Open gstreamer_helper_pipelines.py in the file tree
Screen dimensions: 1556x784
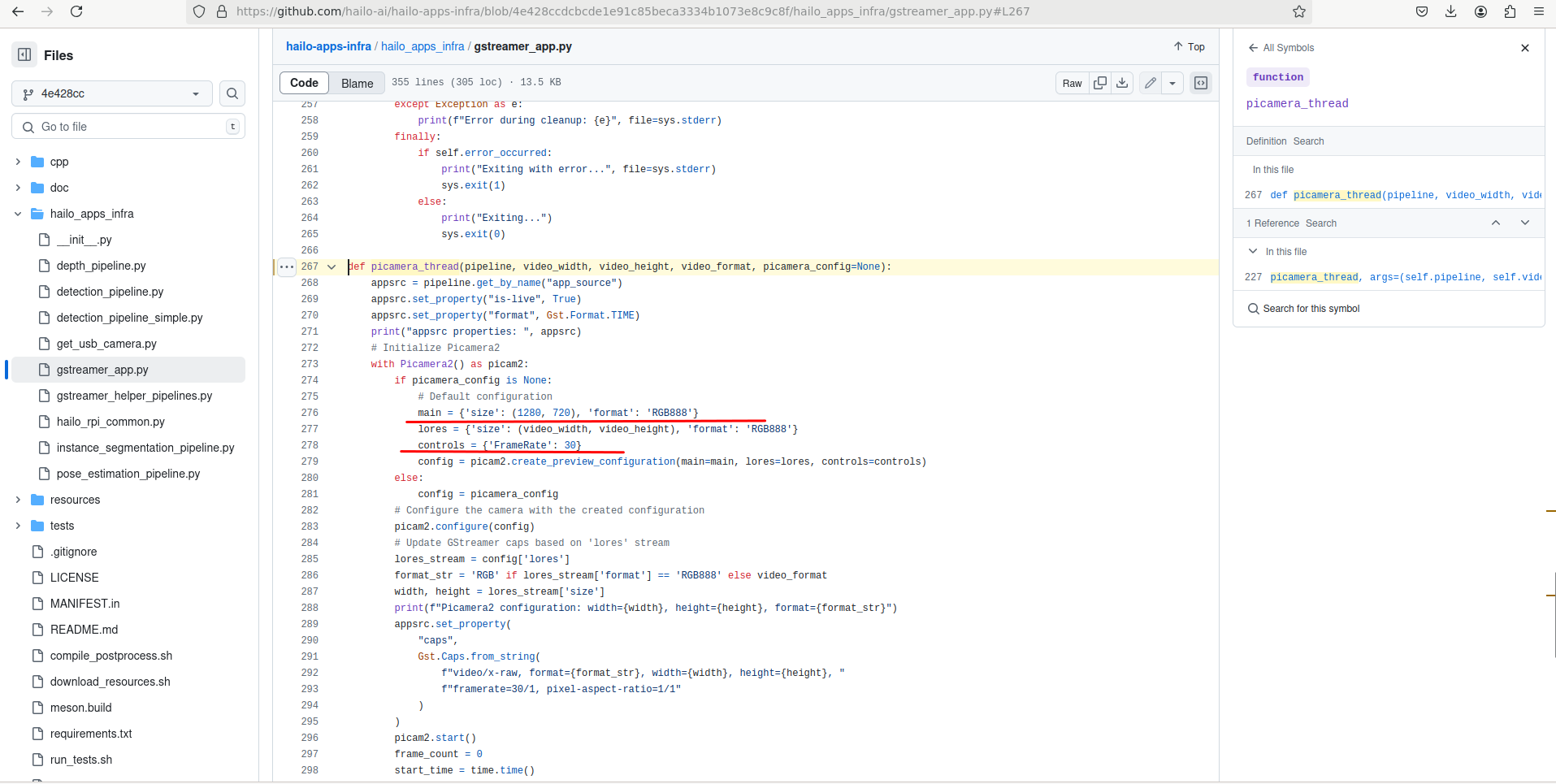click(x=134, y=396)
